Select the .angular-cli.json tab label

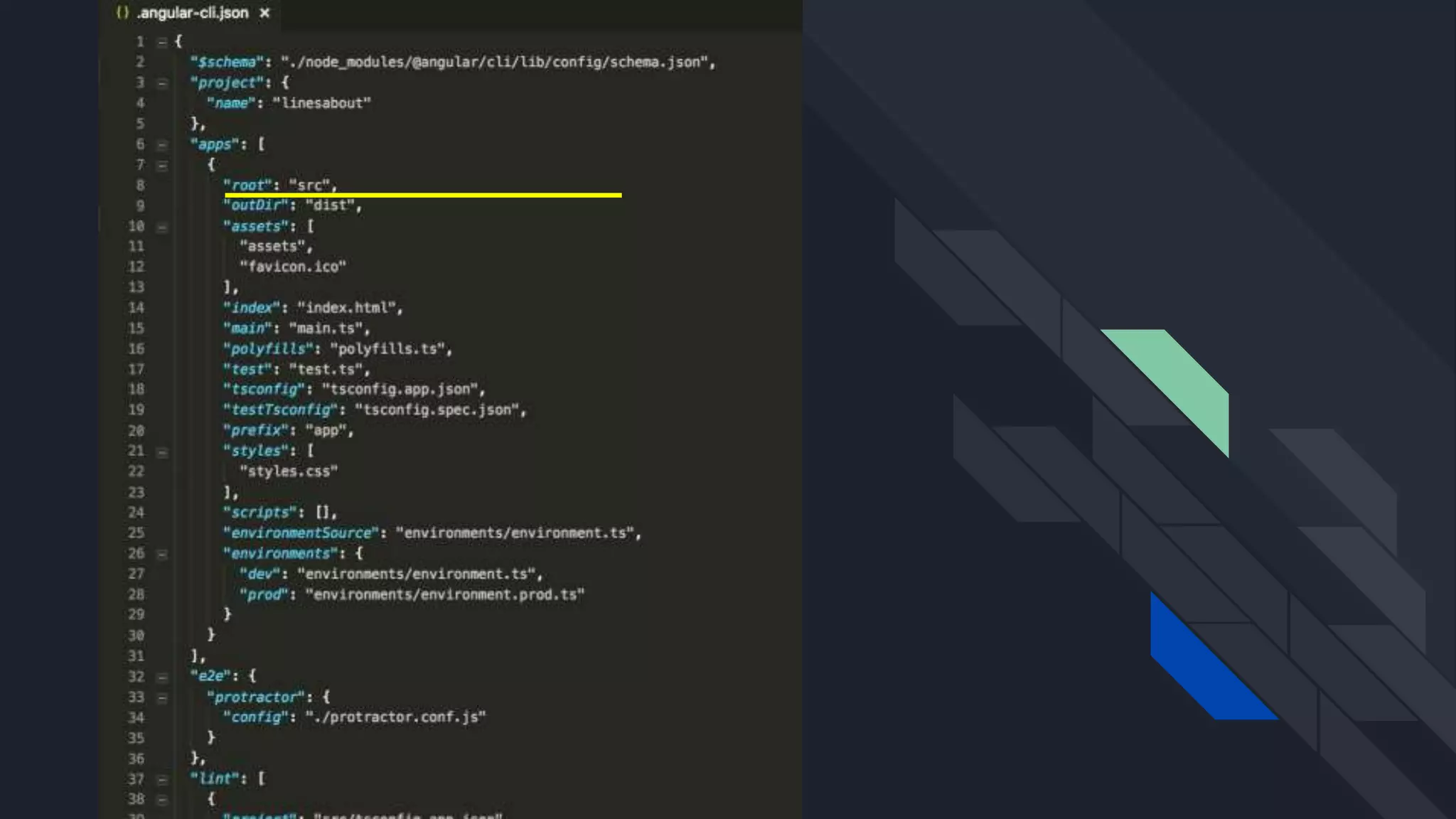click(193, 13)
